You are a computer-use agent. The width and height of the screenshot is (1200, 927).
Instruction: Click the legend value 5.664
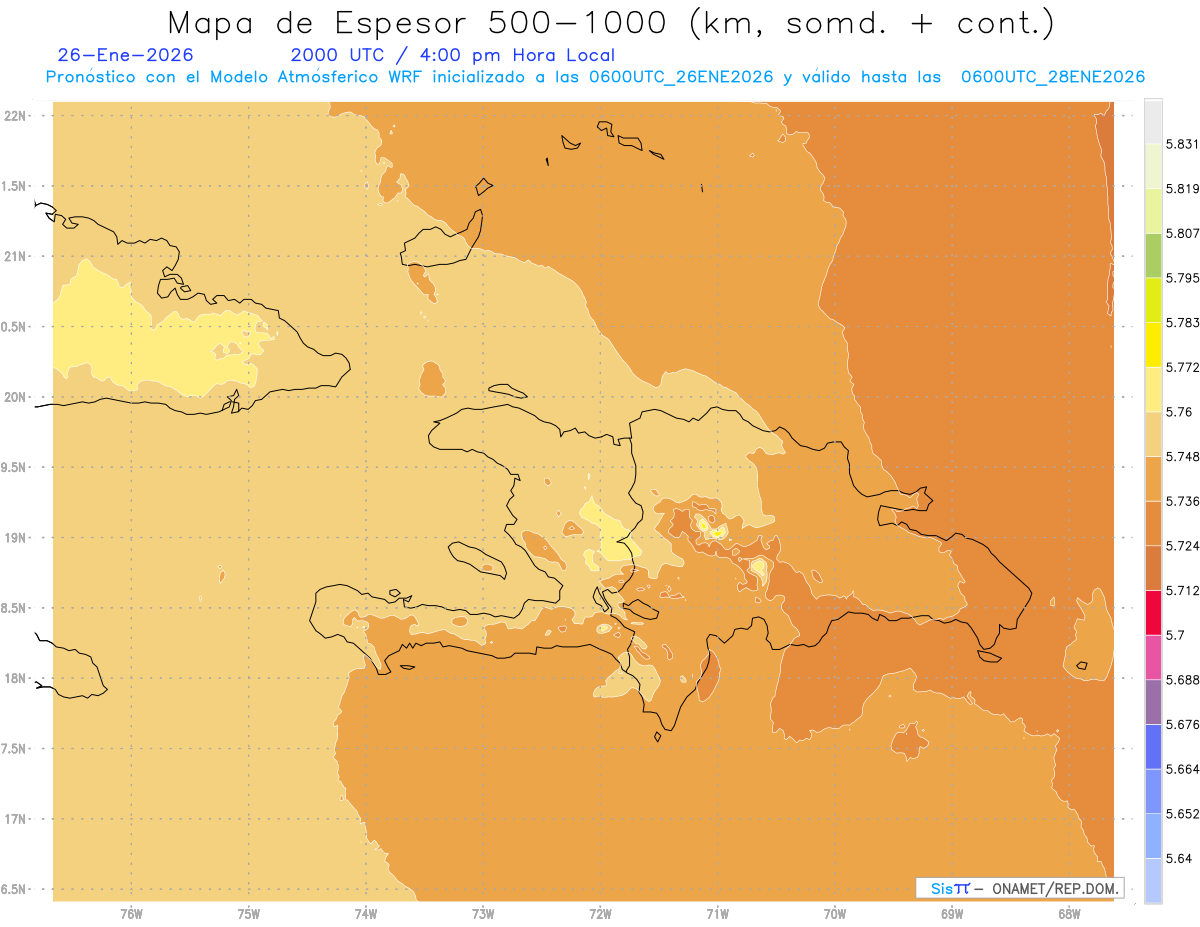click(x=1182, y=769)
